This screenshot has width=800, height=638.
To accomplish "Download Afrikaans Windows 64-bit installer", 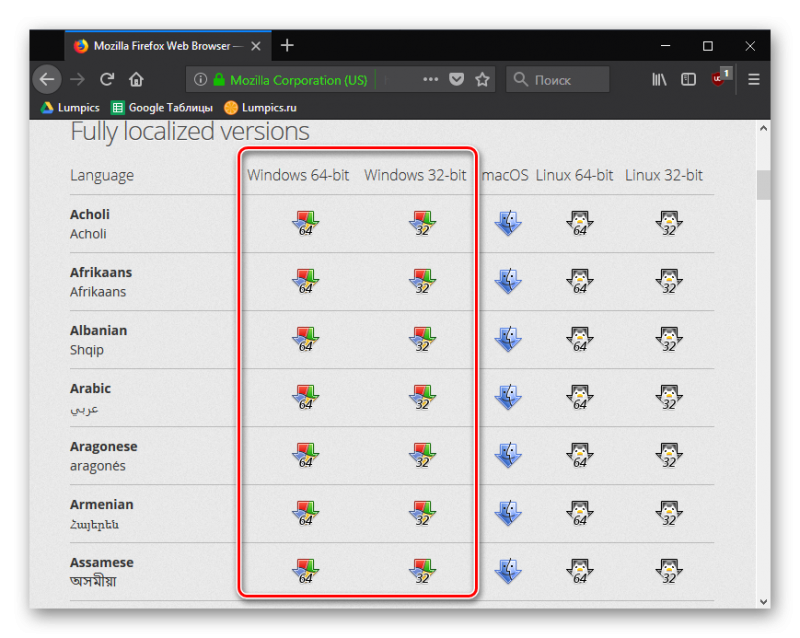I will click(305, 281).
